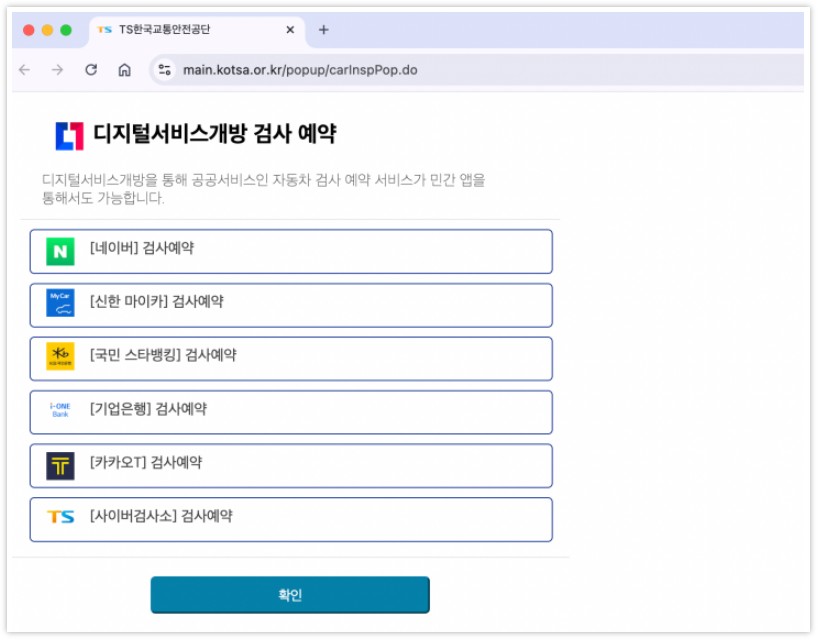Choose [기업은행] 검사예약 option
Screen dimensions: 818x640
291,412
